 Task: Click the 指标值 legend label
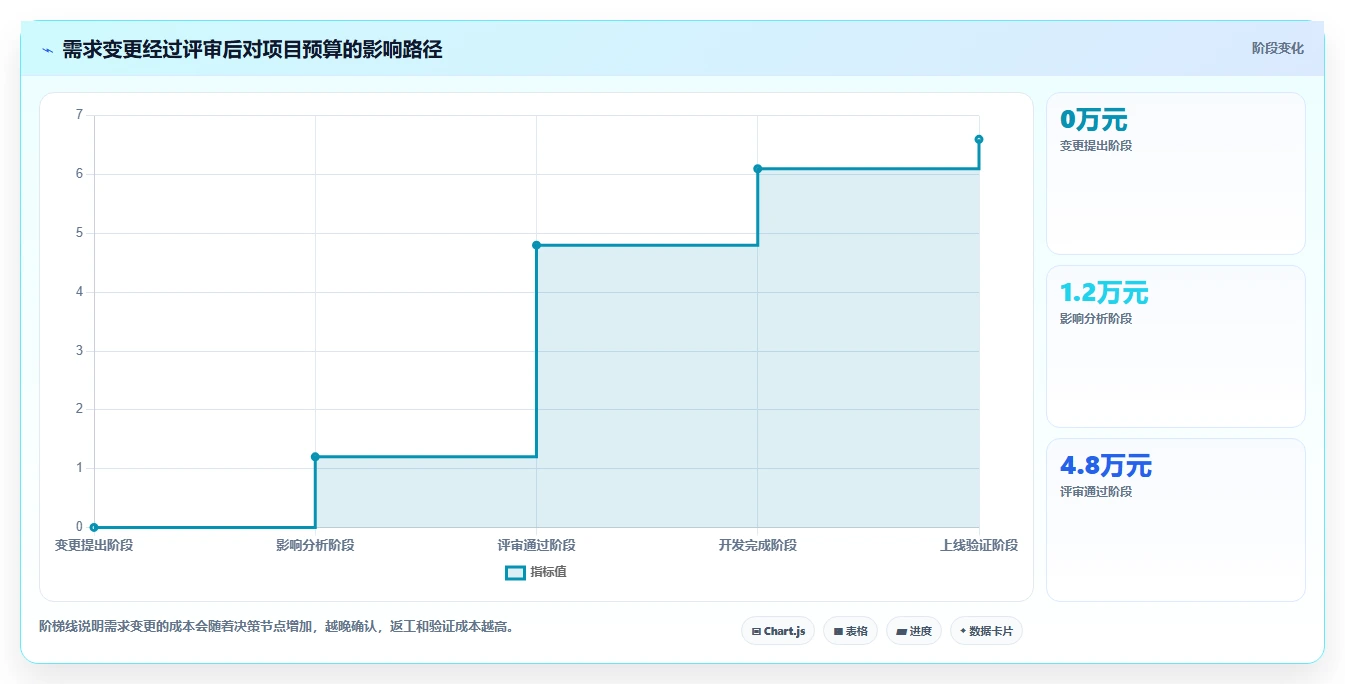[548, 573]
